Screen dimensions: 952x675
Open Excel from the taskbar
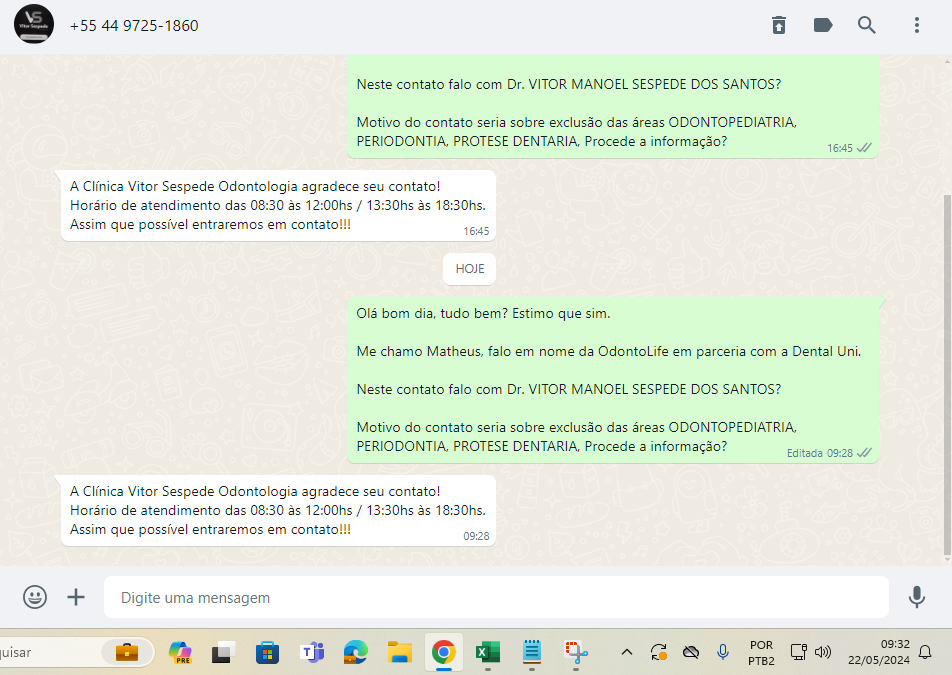coord(487,652)
